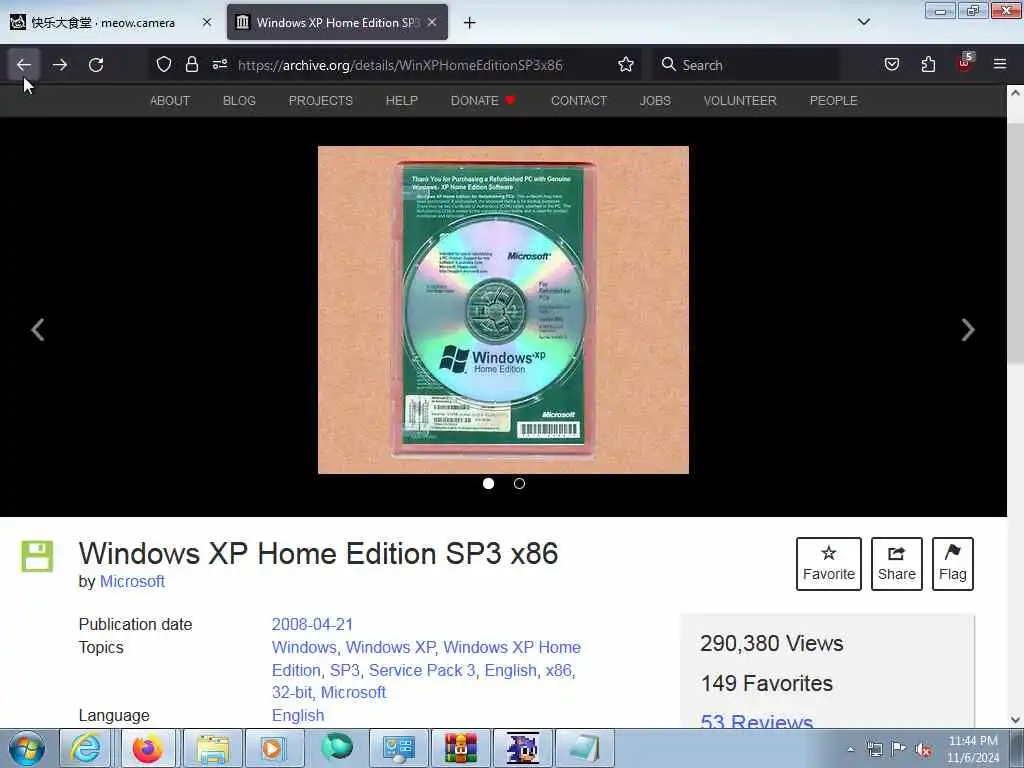Screen dimensions: 1024x768
Task: Launch Internet Explorer from the taskbar
Action: (86, 748)
